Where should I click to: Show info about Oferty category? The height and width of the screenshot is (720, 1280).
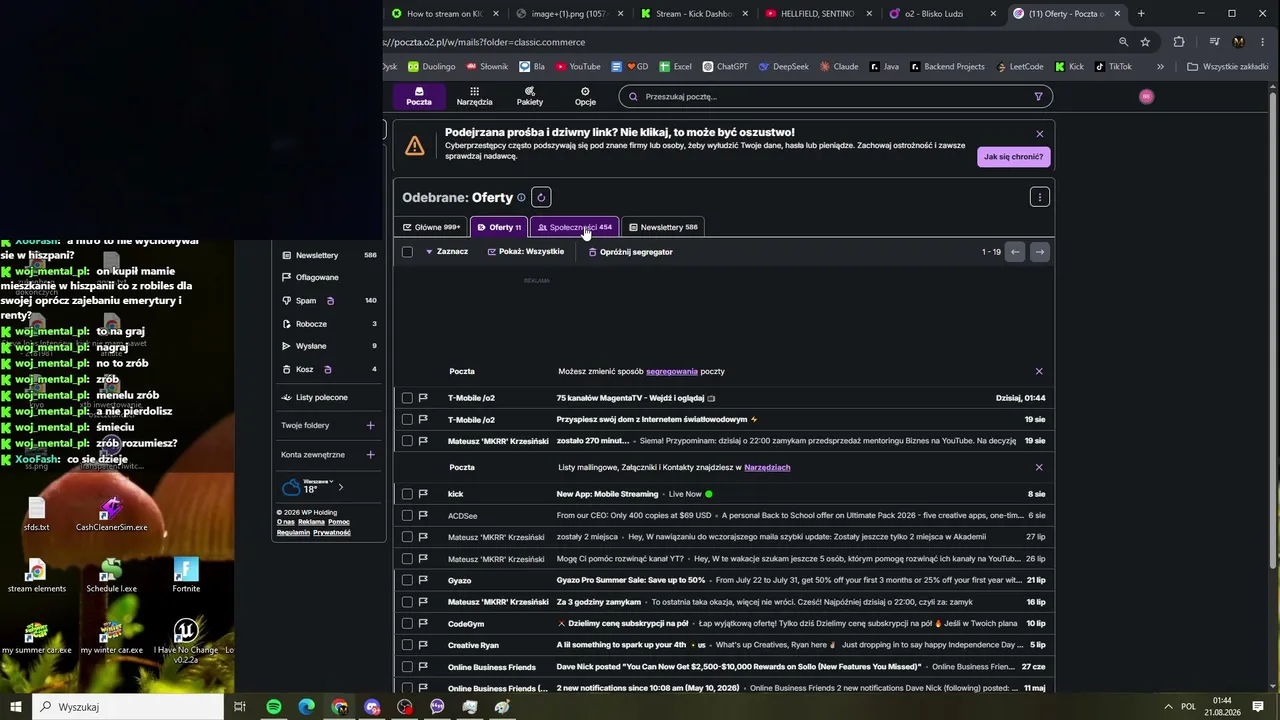[521, 198]
